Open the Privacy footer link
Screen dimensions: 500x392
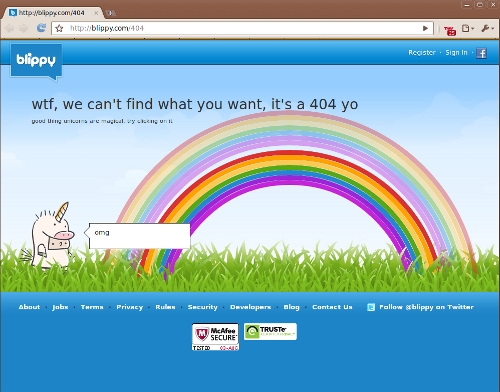(x=129, y=307)
